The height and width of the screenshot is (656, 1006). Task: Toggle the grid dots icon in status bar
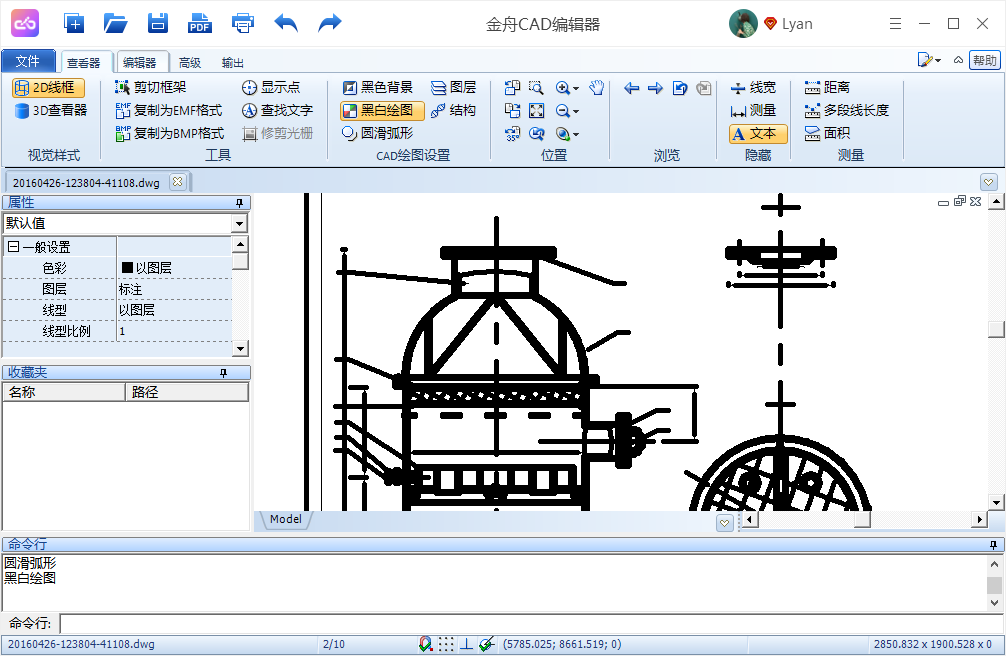pyautogui.click(x=447, y=644)
